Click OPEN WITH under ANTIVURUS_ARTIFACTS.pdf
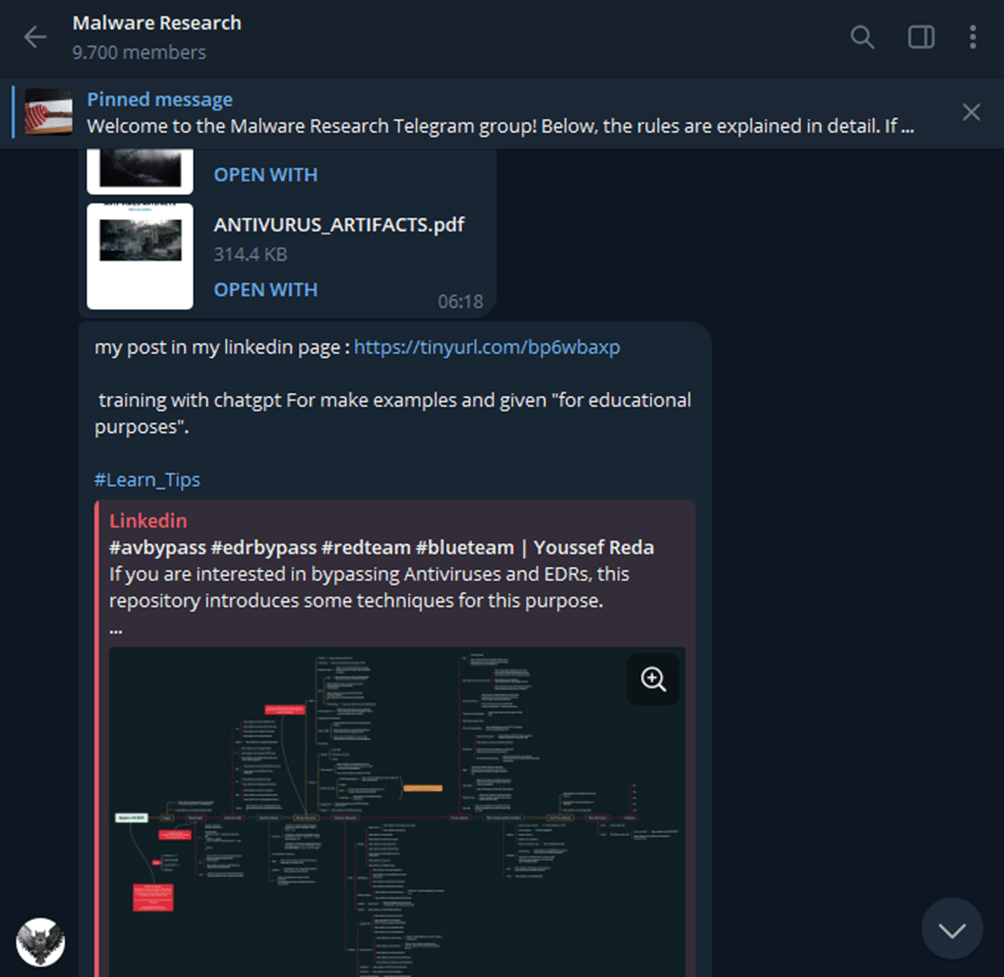 (x=266, y=289)
